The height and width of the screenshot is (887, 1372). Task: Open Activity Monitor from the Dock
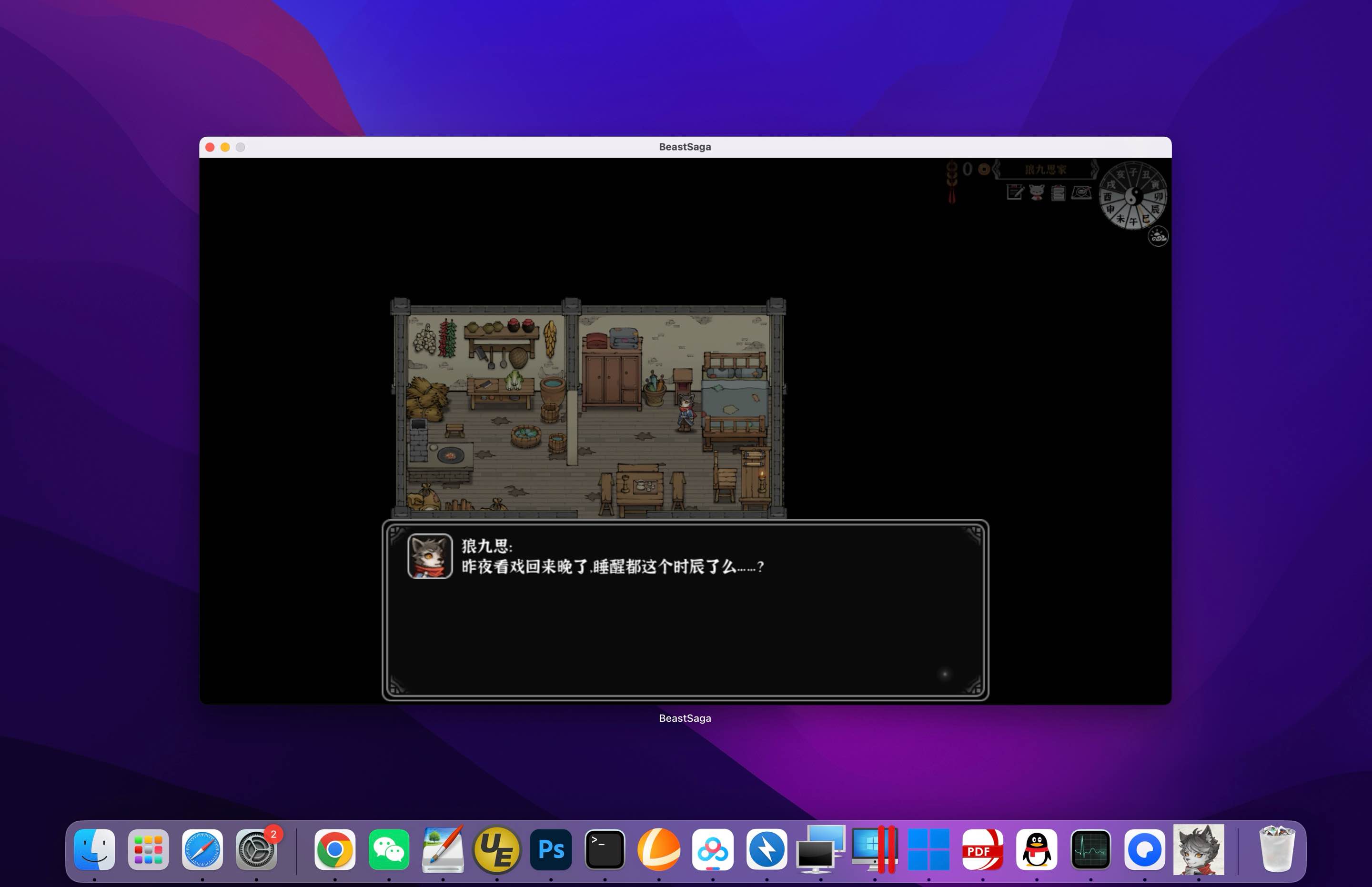click(x=1090, y=849)
